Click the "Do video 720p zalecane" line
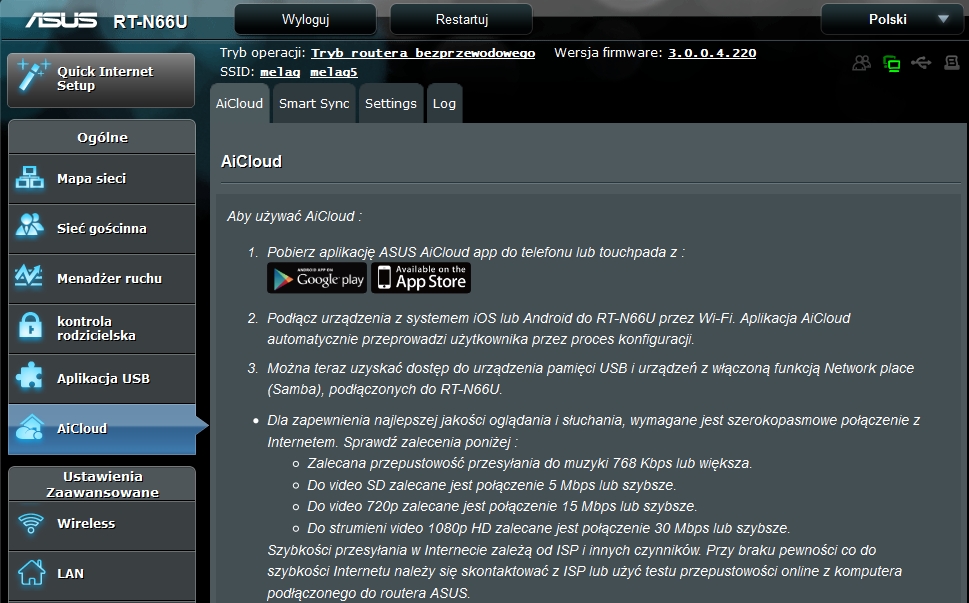 502,506
